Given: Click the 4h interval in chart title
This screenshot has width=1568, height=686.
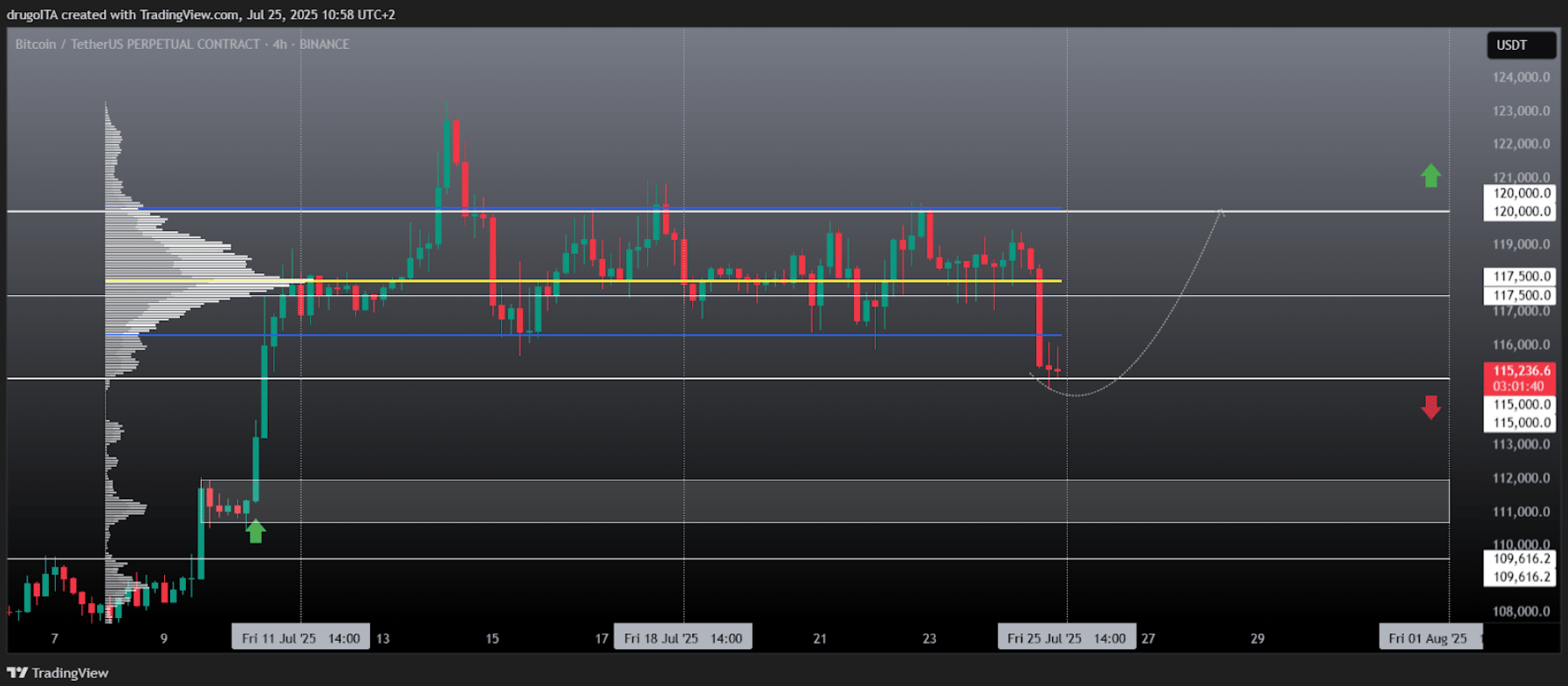Looking at the screenshot, I should point(279,45).
